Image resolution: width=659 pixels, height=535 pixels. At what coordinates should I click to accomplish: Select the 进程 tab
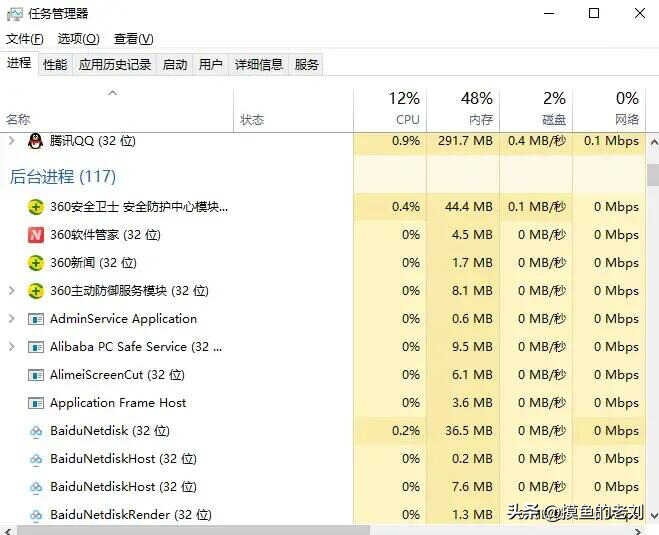click(19, 63)
